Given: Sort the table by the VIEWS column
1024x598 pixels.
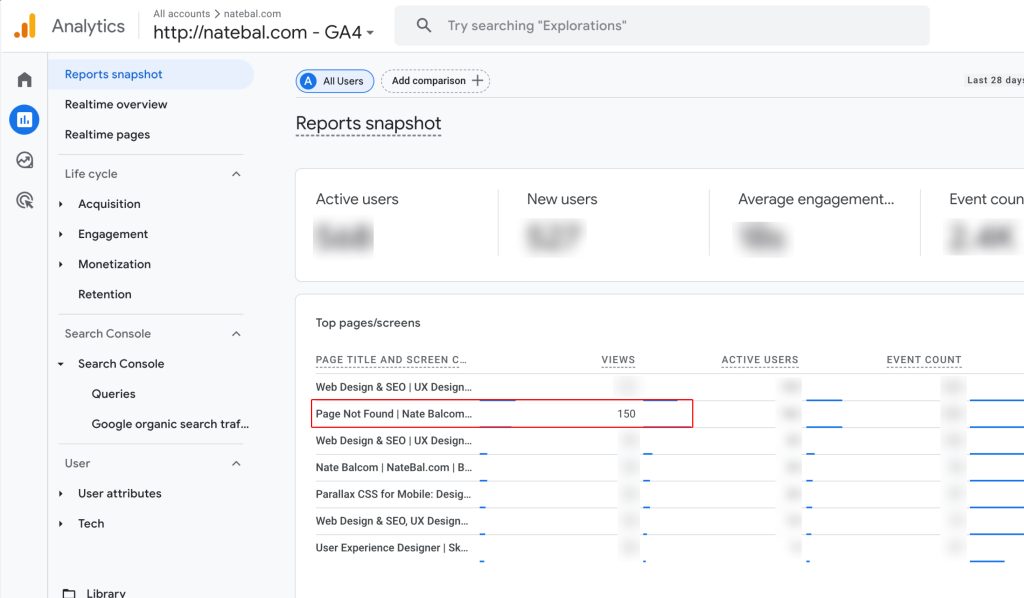Looking at the screenshot, I should click(619, 360).
